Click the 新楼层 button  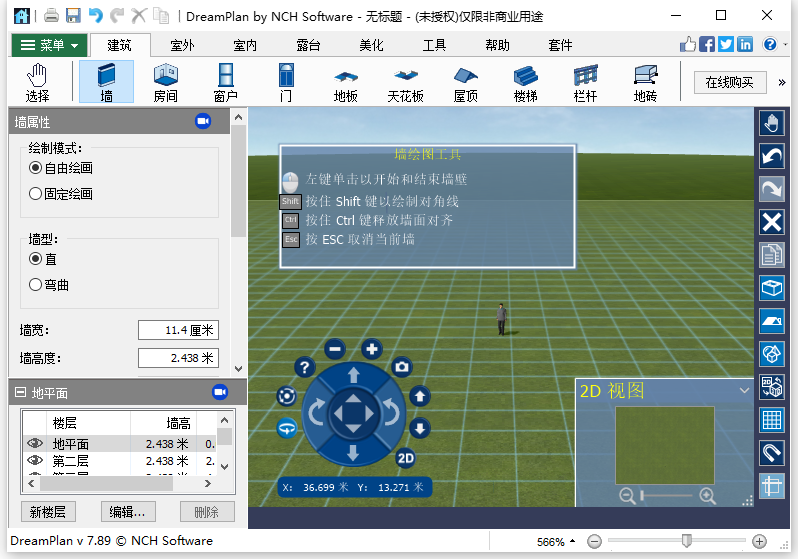[x=48, y=512]
